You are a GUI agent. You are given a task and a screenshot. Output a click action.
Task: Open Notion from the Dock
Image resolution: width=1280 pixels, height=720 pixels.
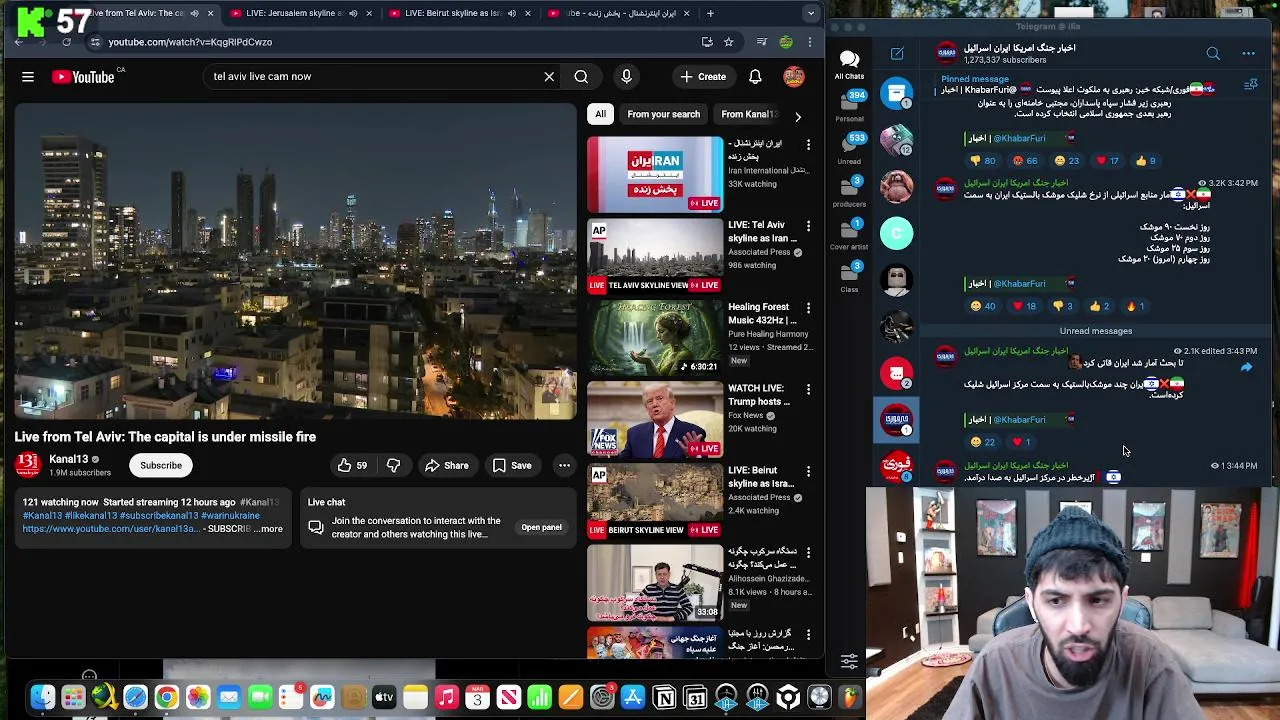click(x=664, y=697)
